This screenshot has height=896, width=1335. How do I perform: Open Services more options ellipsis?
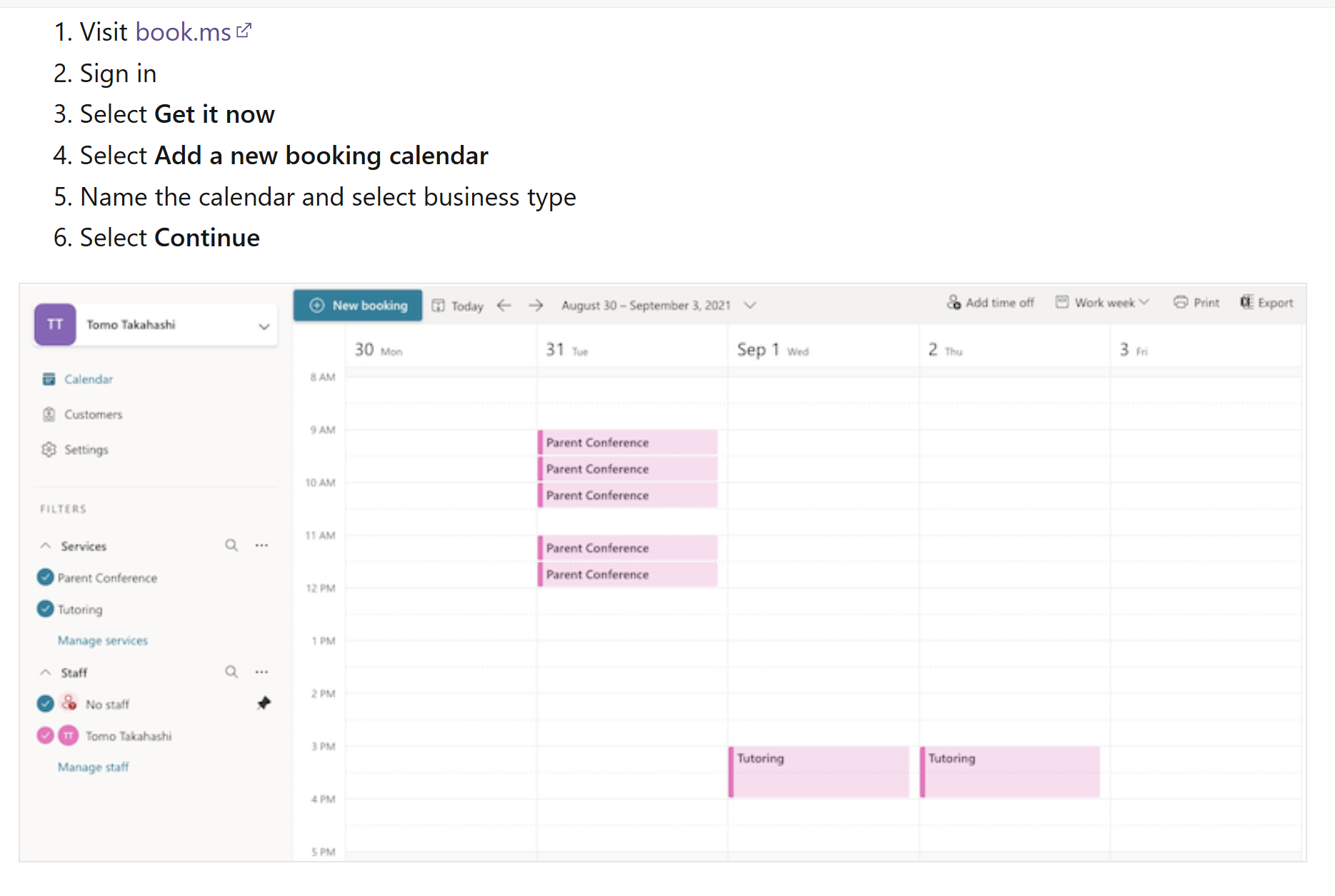pos(262,545)
